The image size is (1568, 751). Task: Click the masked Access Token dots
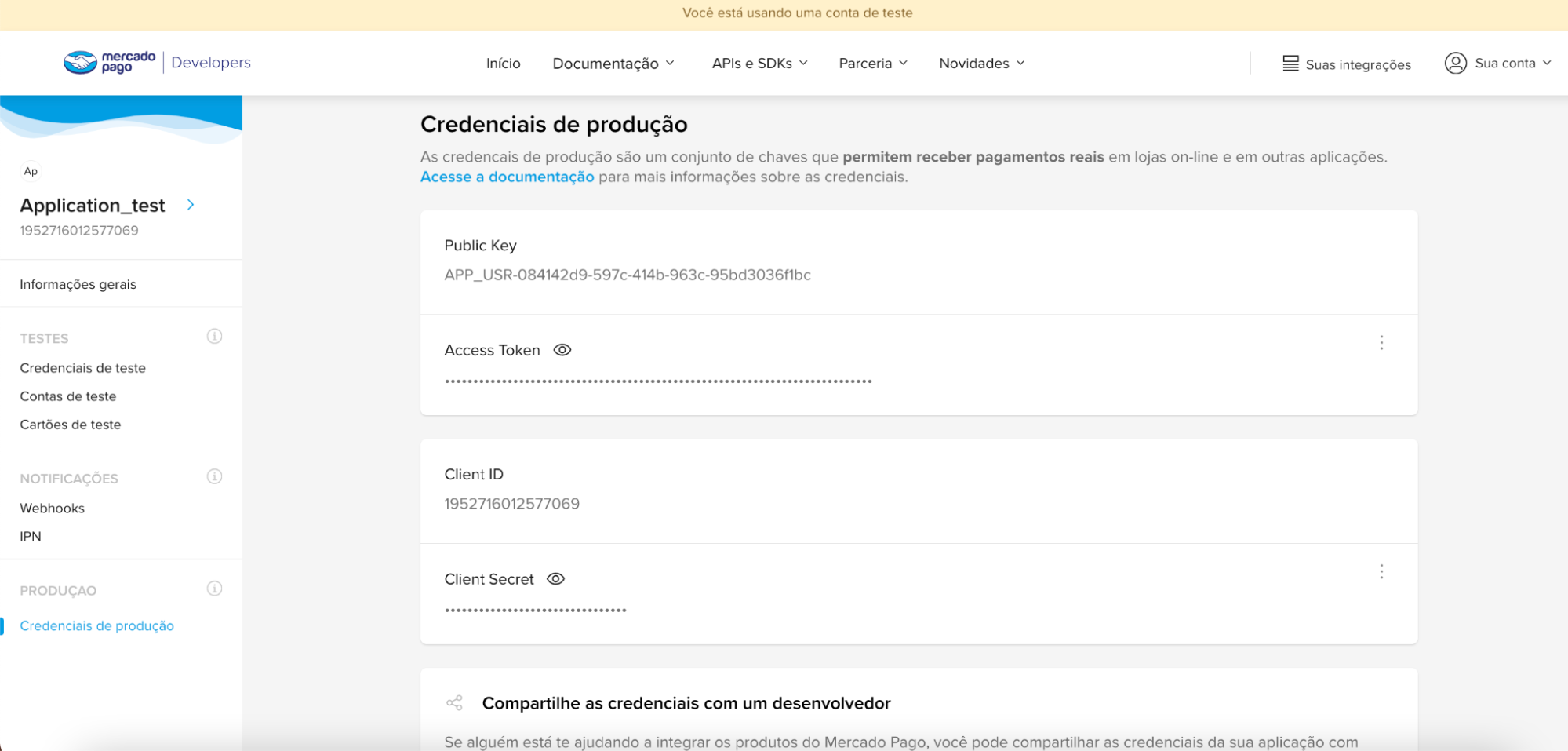(658, 381)
